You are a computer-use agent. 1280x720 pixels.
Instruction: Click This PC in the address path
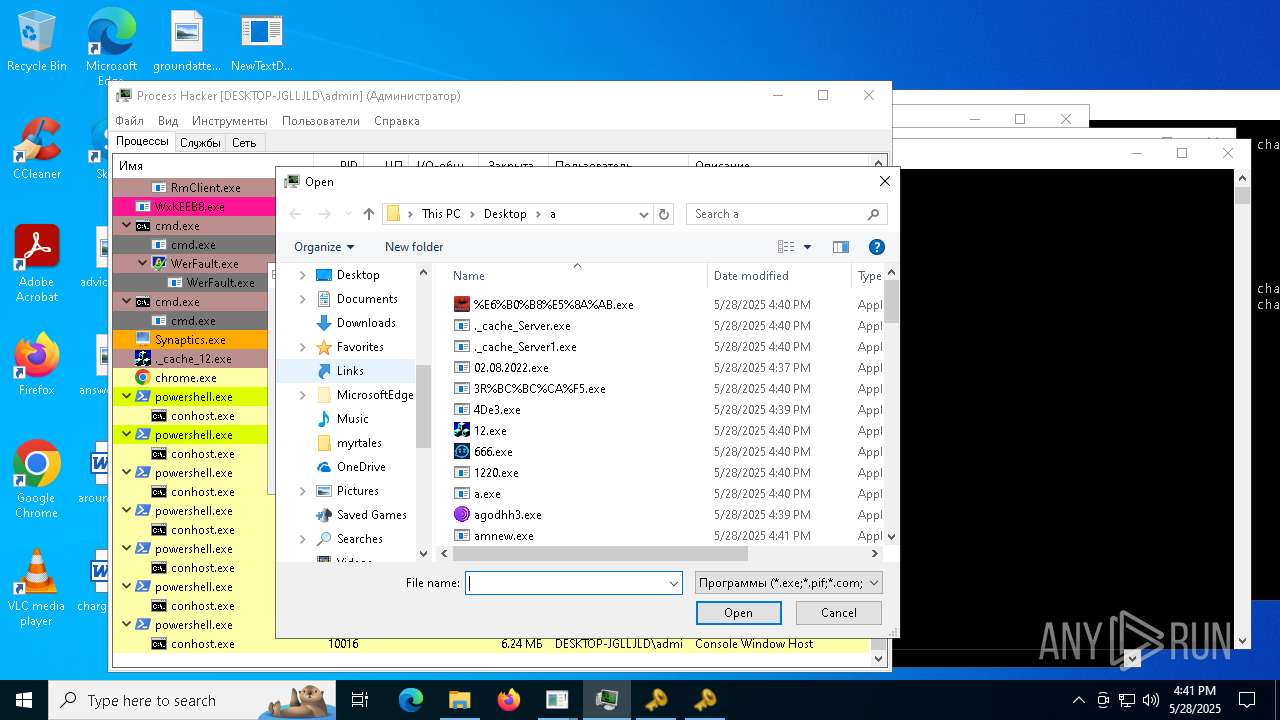click(441, 214)
